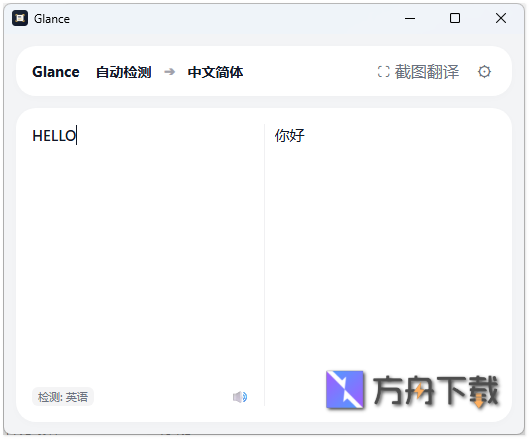
Task: Click the Glance app icon in title bar
Action: pyautogui.click(x=20, y=18)
